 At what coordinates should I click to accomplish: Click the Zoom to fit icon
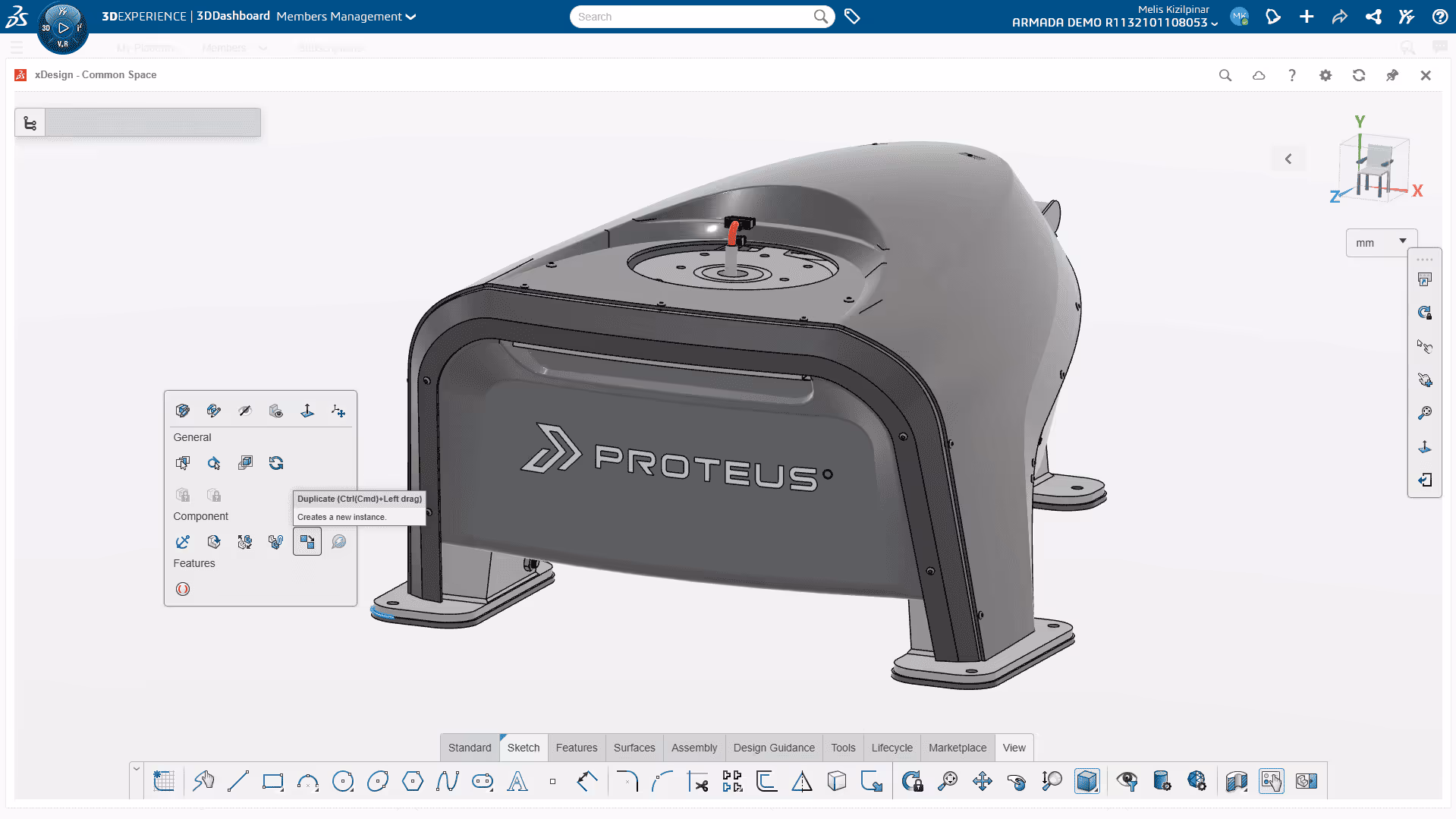[948, 781]
